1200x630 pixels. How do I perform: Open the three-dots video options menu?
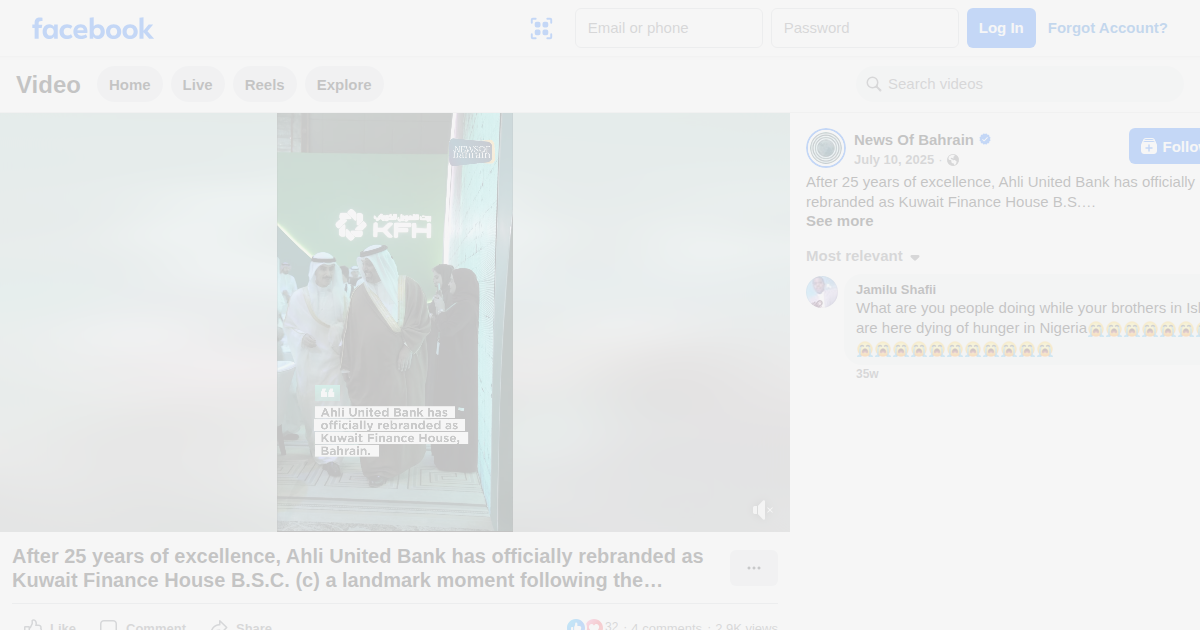[x=753, y=568]
